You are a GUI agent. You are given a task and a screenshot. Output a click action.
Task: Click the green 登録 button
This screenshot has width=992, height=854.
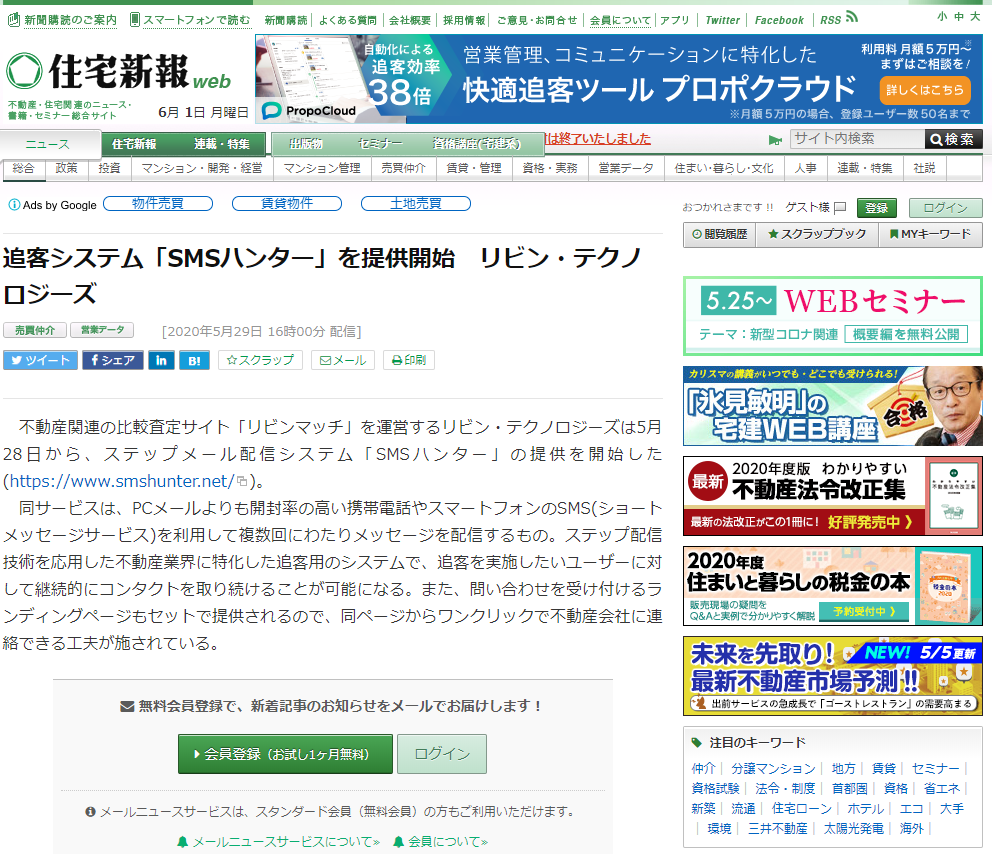[x=877, y=207]
